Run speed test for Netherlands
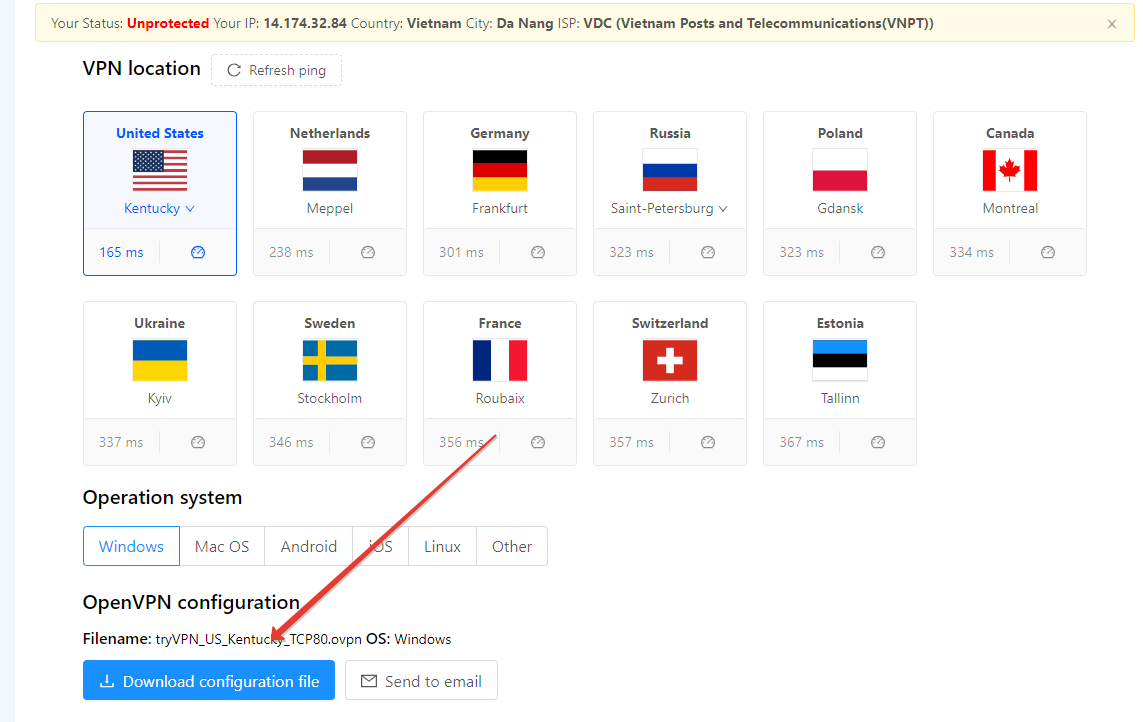Screen dimensions: 1144x722 tap(368, 252)
